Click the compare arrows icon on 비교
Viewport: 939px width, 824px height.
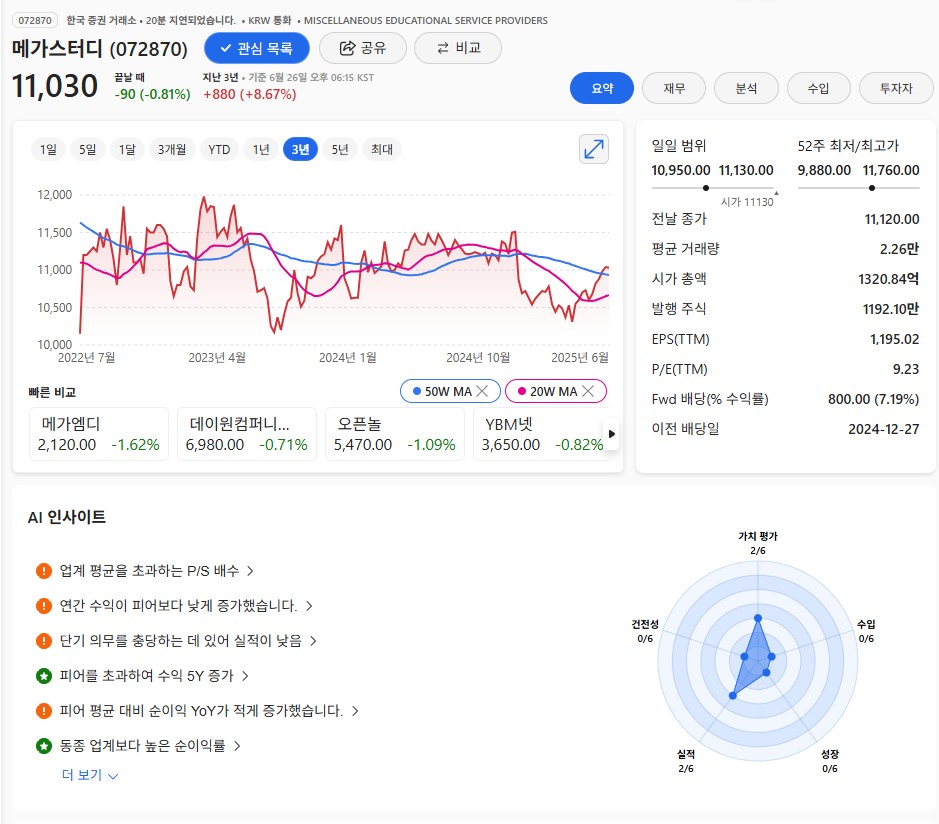[x=443, y=48]
